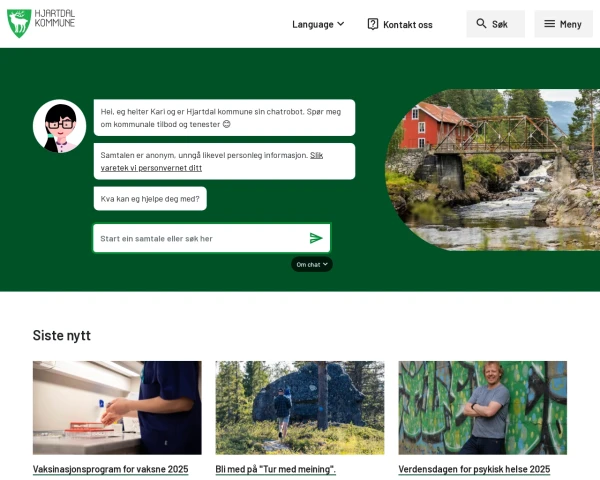Screen dimensions: 600x480
Task: Click the green send arrow icon
Action: (x=316, y=238)
